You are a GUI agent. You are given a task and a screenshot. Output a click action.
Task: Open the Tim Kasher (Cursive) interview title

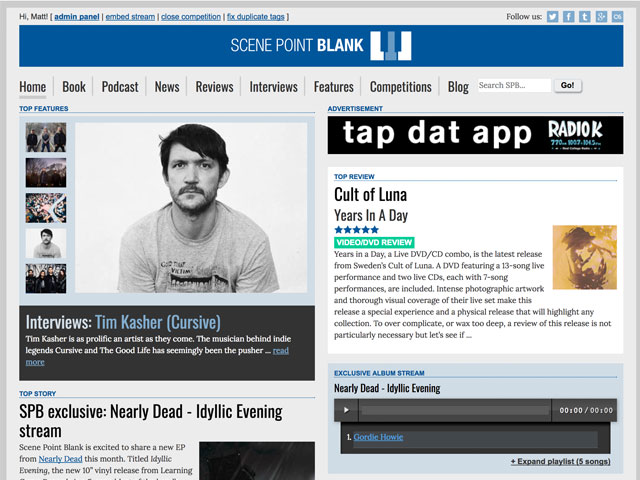[x=158, y=322]
